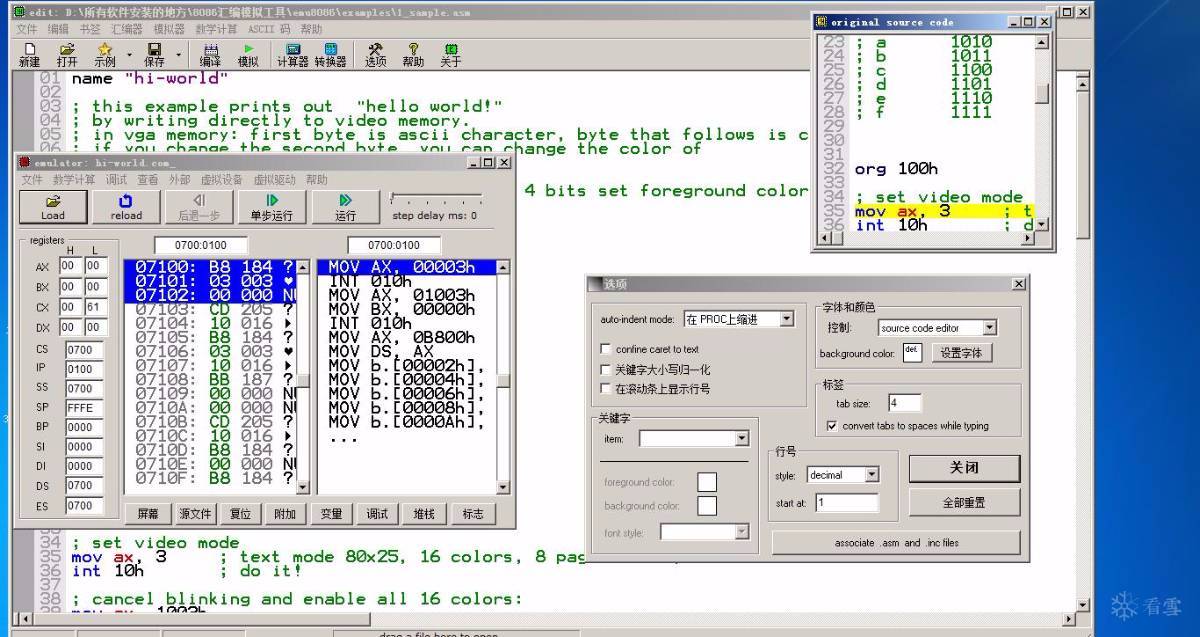Click the original source code window icon
The height and width of the screenshot is (637, 1200).
[x=821, y=21]
